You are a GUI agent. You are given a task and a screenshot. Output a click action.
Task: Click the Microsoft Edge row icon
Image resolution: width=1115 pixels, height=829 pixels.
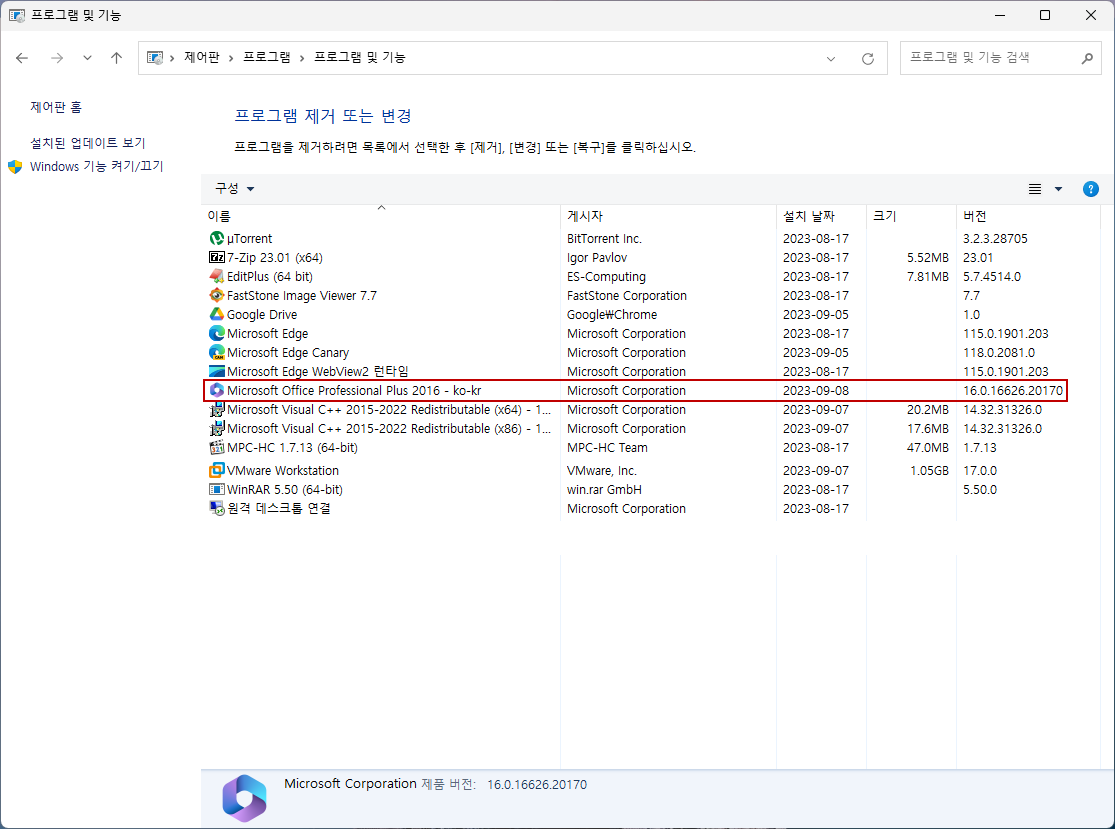(x=217, y=333)
